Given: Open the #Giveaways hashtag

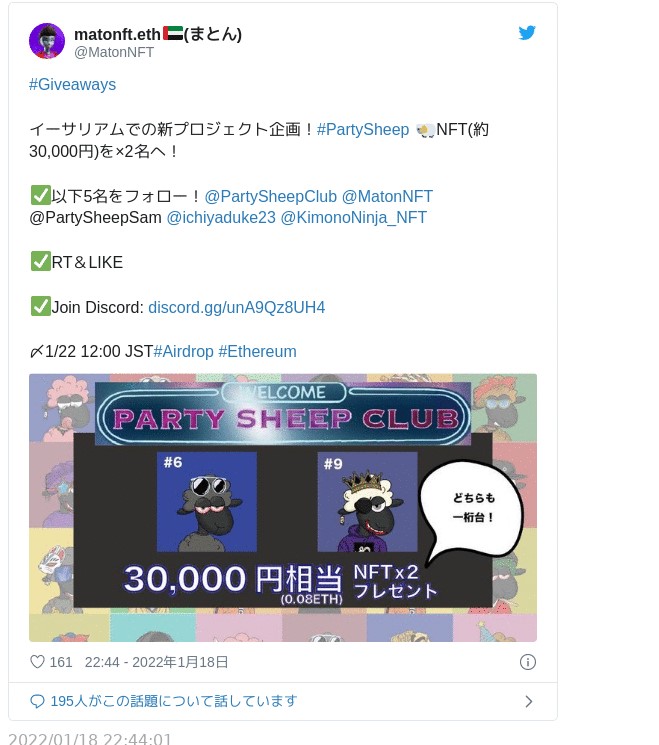Looking at the screenshot, I should [72, 85].
